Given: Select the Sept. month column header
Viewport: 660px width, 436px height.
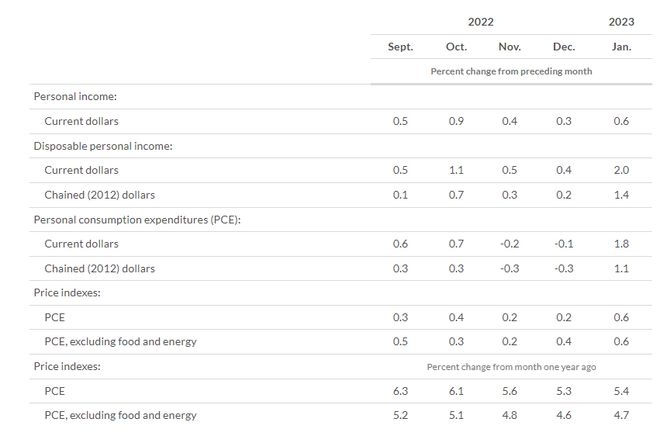Looking at the screenshot, I should pos(400,47).
